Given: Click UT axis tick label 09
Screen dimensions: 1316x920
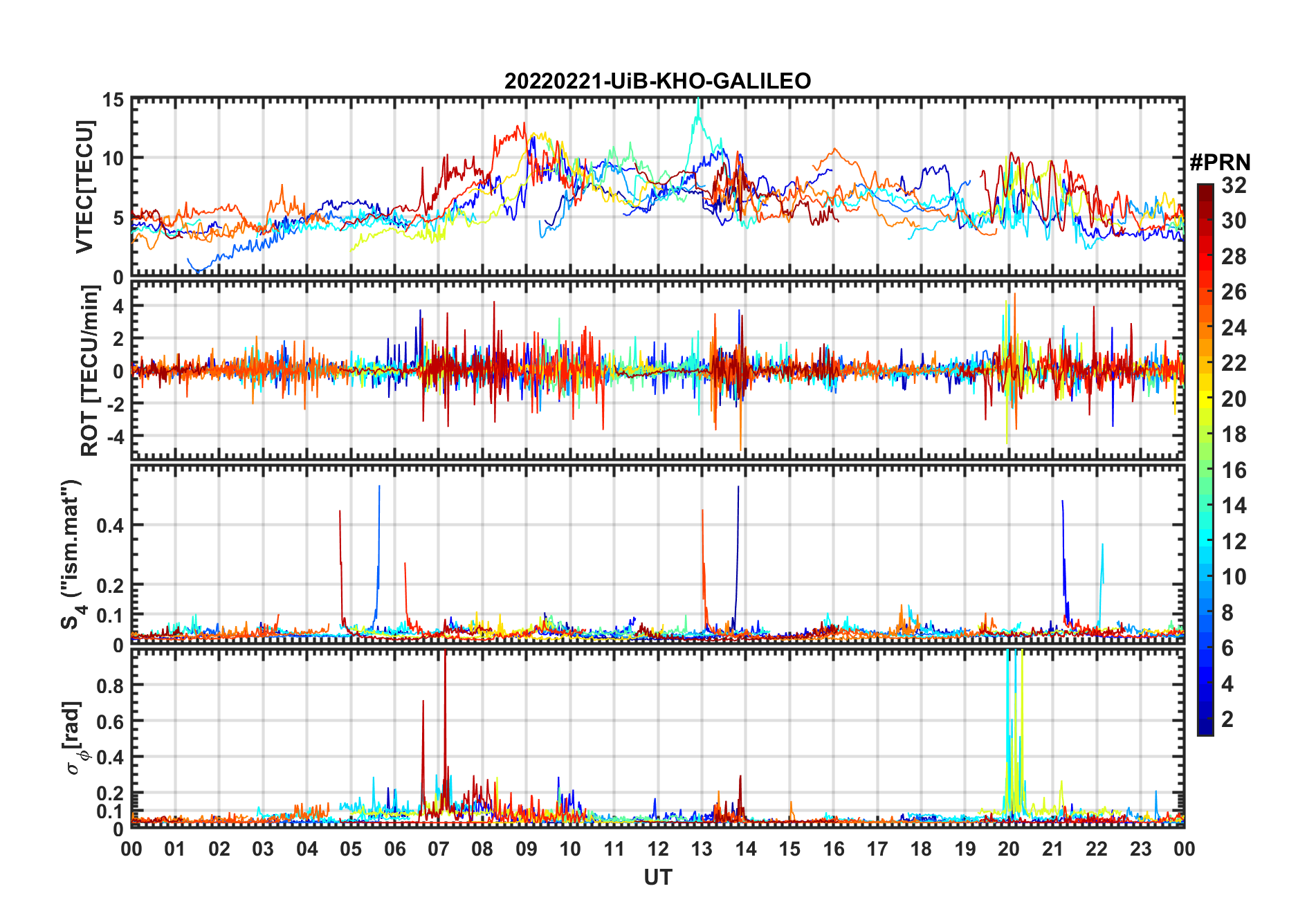Looking at the screenshot, I should (x=527, y=849).
